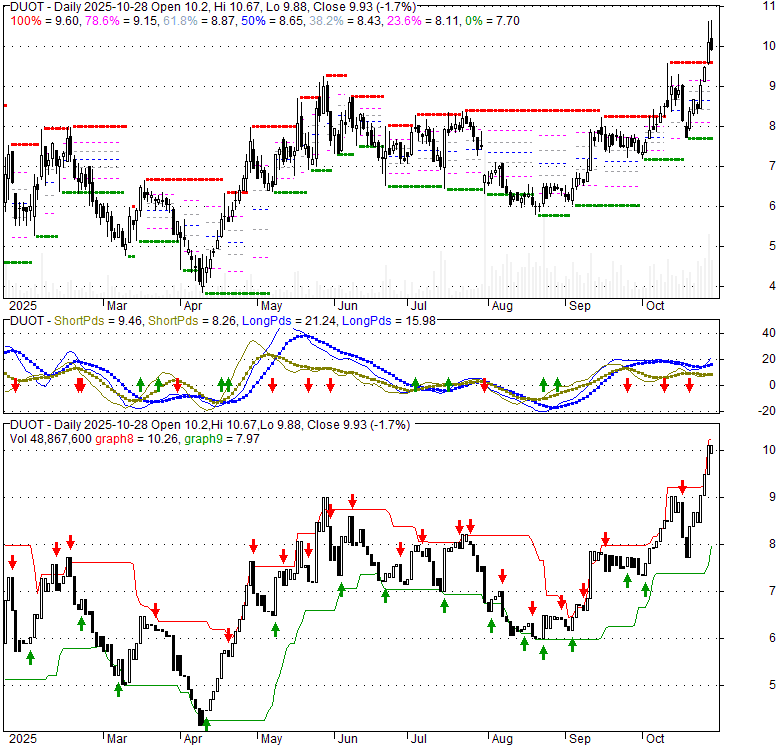Click the Oct label under bottom chart

click(655, 739)
